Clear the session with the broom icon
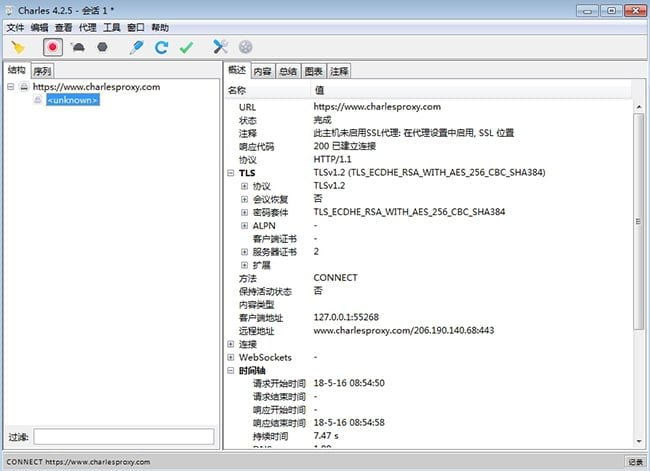This screenshot has height=471, width=650. (x=18, y=47)
